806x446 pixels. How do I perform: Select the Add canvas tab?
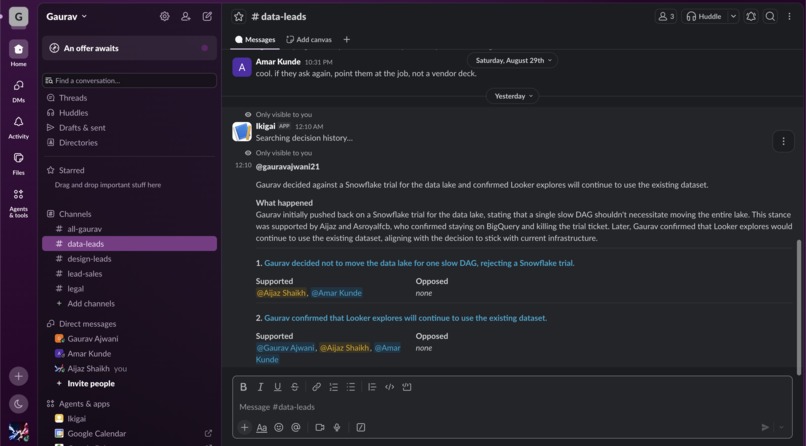pos(309,40)
